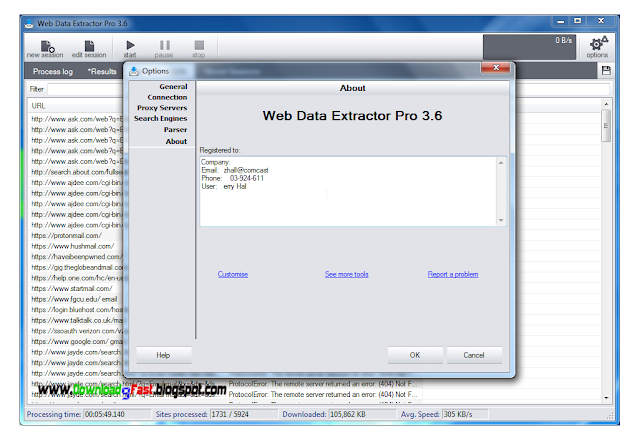This screenshot has width=640, height=440.
Task: Select the https://haveibeenpwned.com row
Action: 76,257
